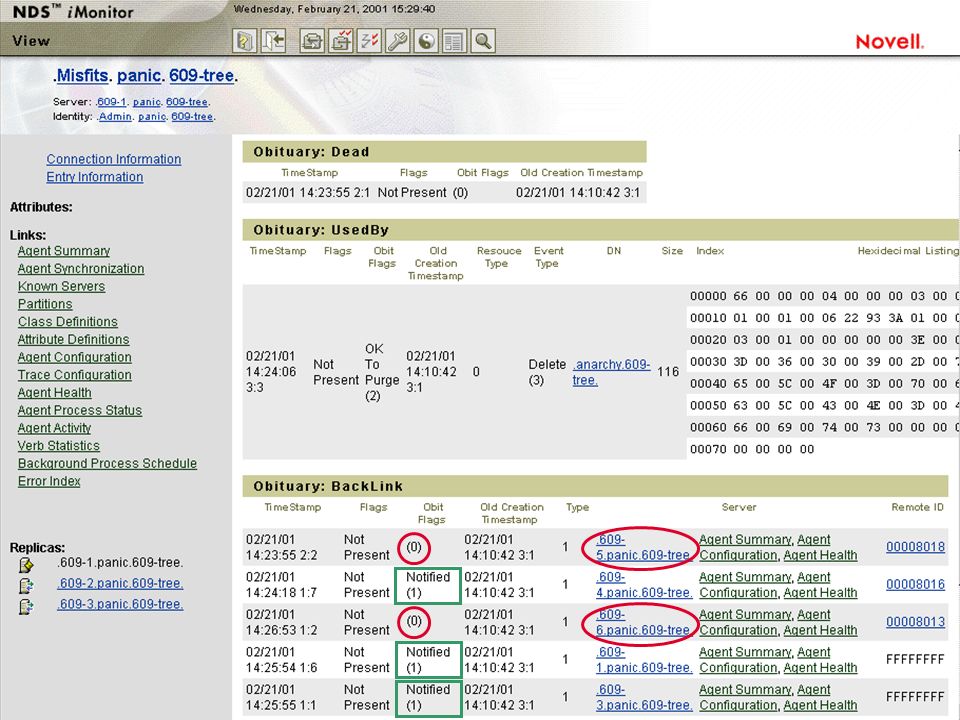Click timestamp 02/21/01 14:24:06 in UsedBy
Image resolution: width=960 pixels, height=720 pixels.
[271, 372]
